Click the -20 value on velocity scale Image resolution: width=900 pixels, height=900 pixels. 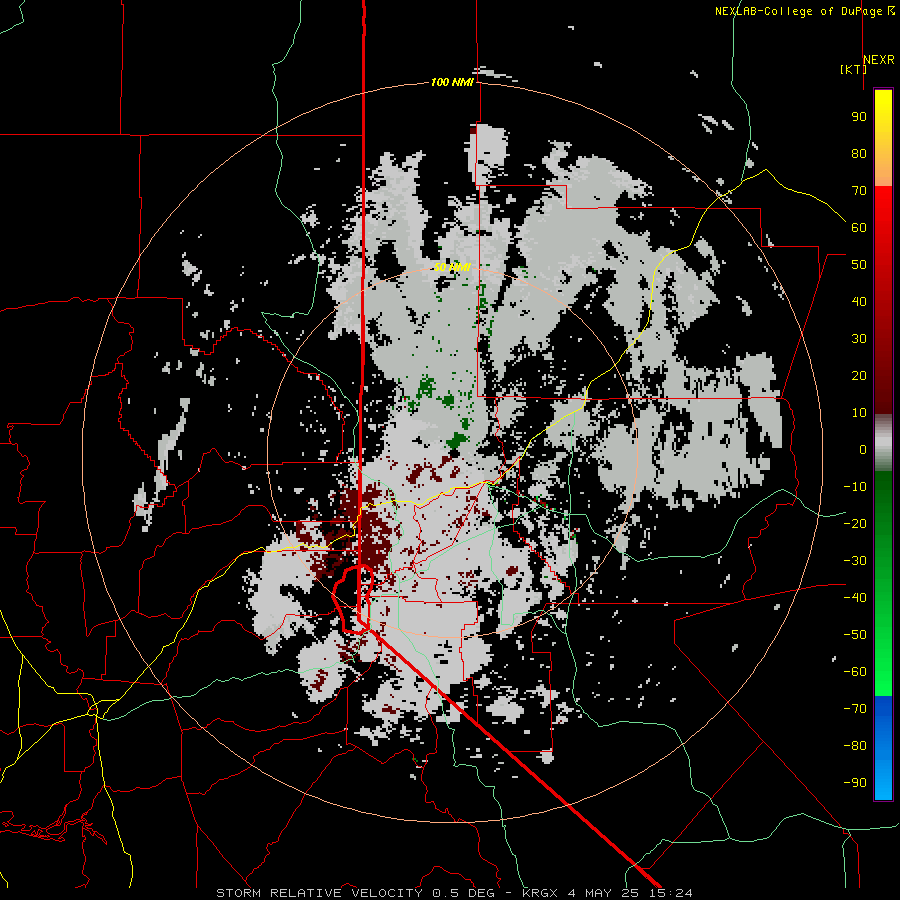(x=855, y=523)
